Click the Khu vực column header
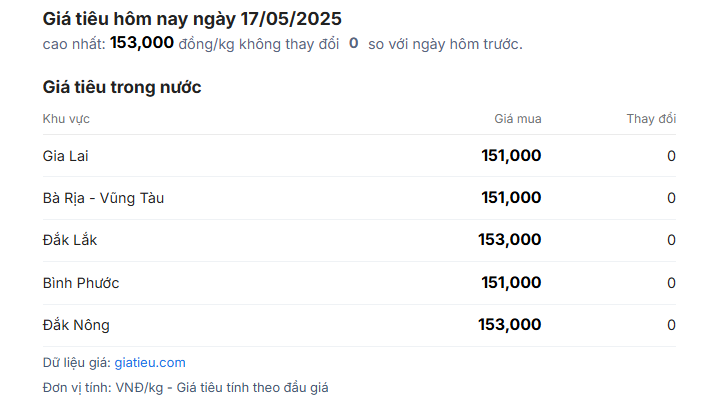 coord(66,119)
